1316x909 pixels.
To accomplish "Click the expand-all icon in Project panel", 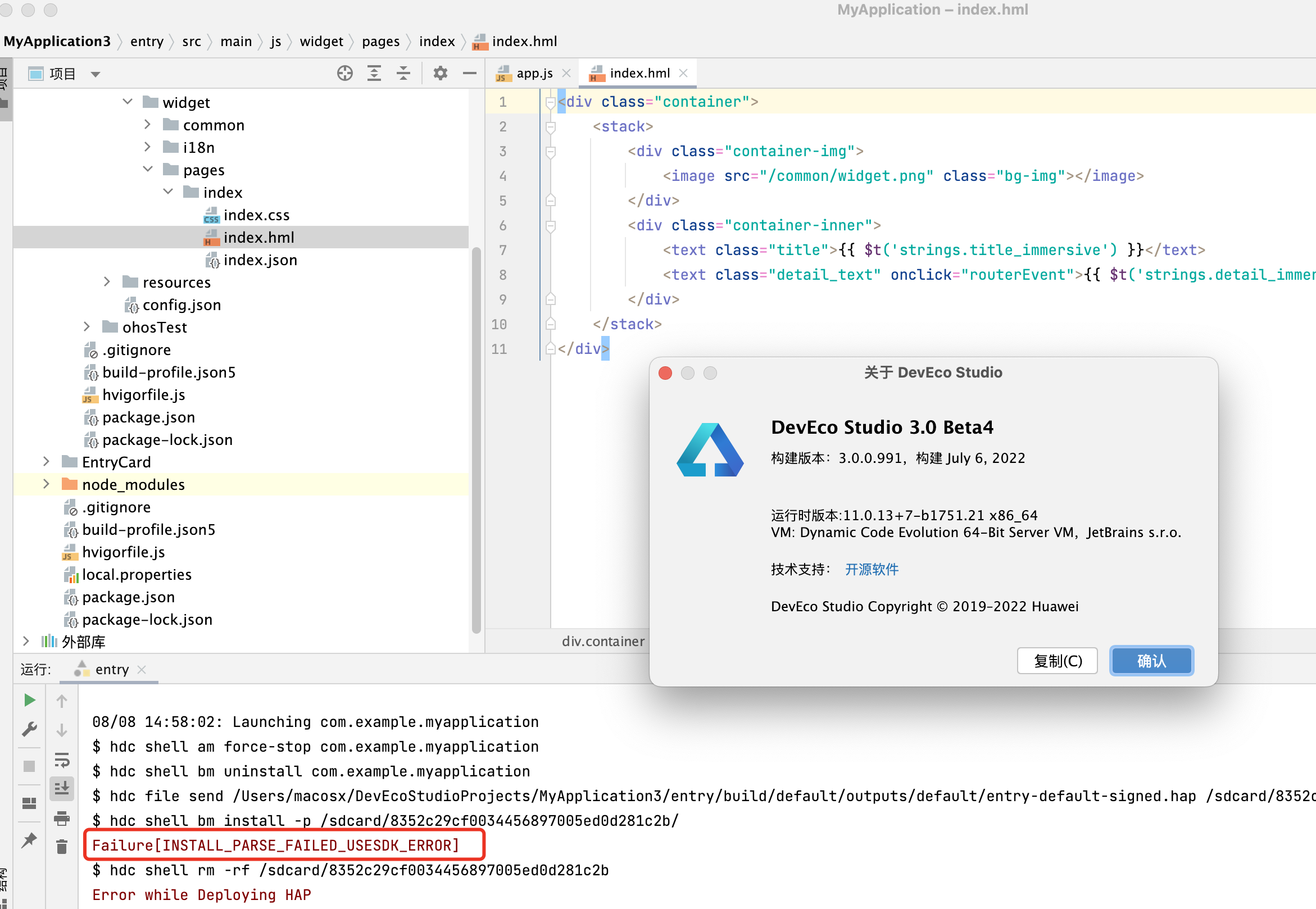I will click(x=374, y=74).
